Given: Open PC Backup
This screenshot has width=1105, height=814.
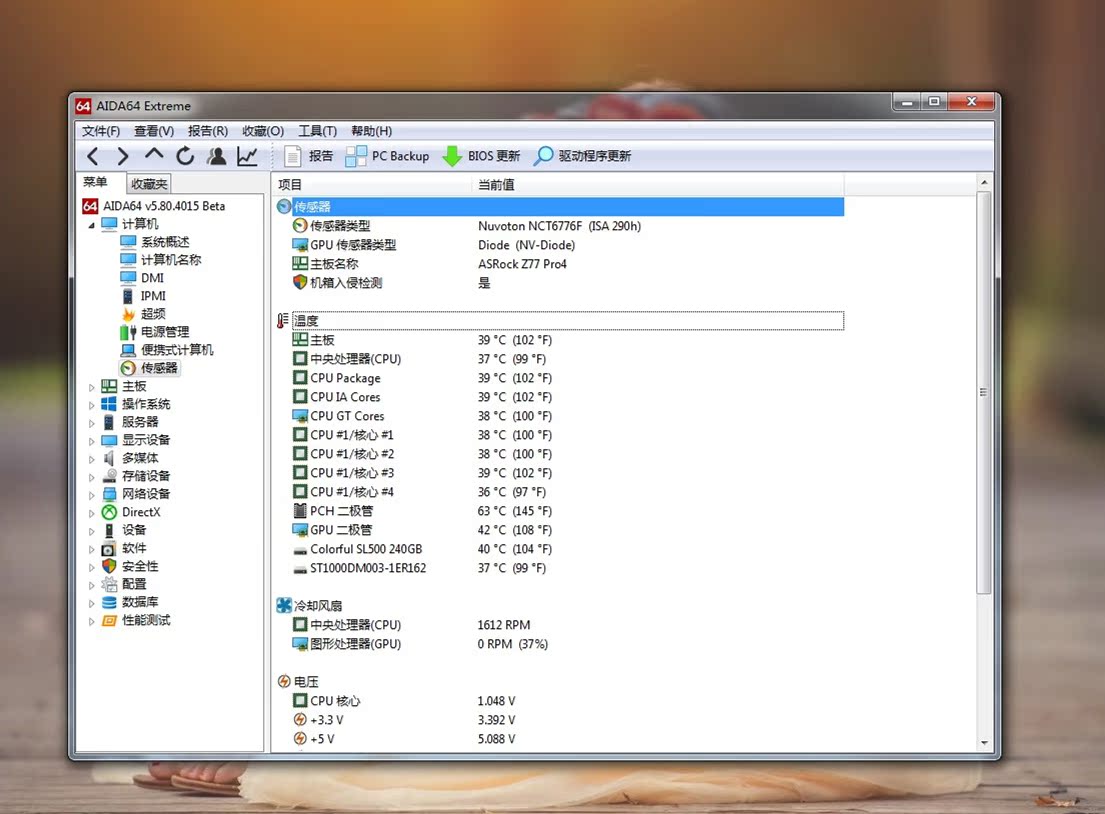Looking at the screenshot, I should pos(388,156).
